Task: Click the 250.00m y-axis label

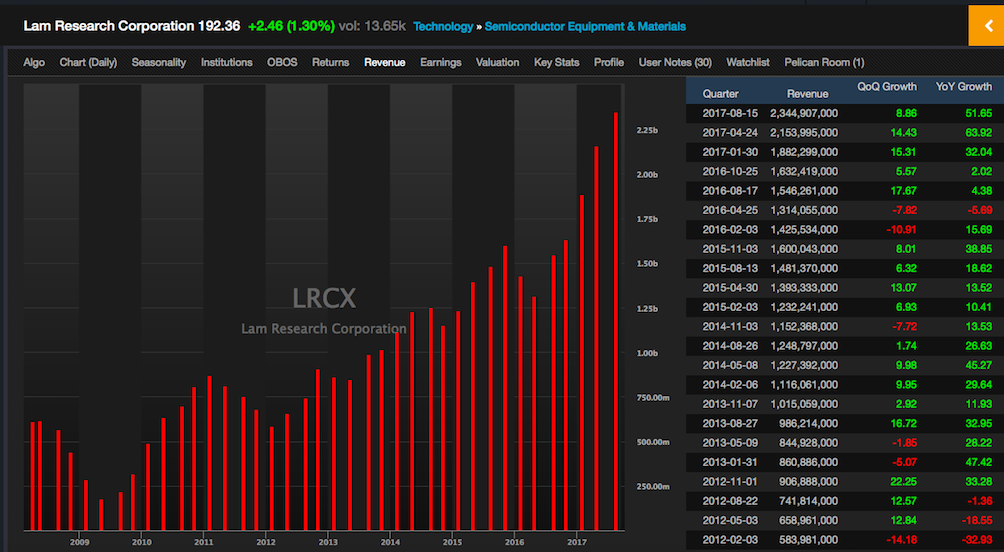Action: [x=652, y=486]
